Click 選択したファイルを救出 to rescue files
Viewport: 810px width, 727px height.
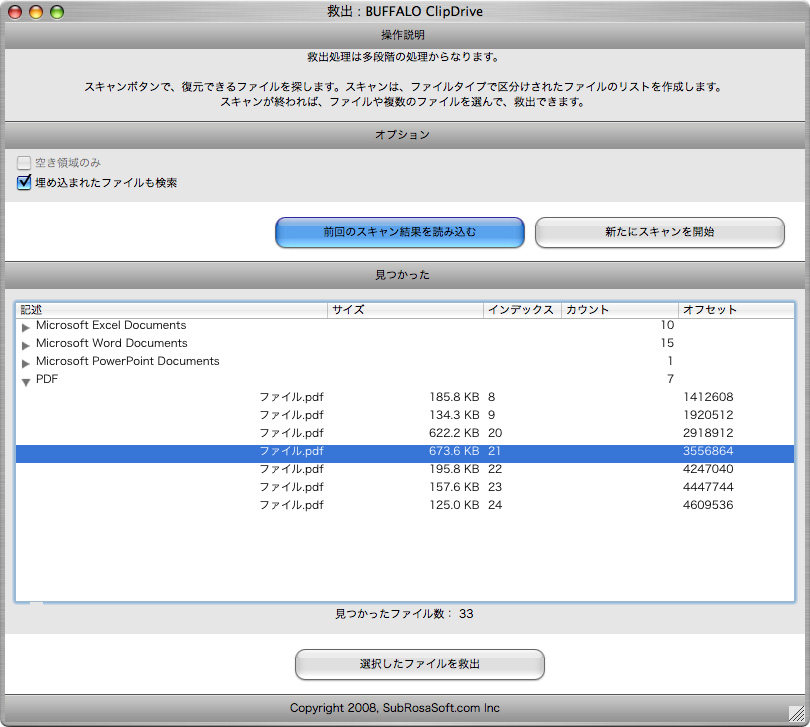tap(419, 664)
